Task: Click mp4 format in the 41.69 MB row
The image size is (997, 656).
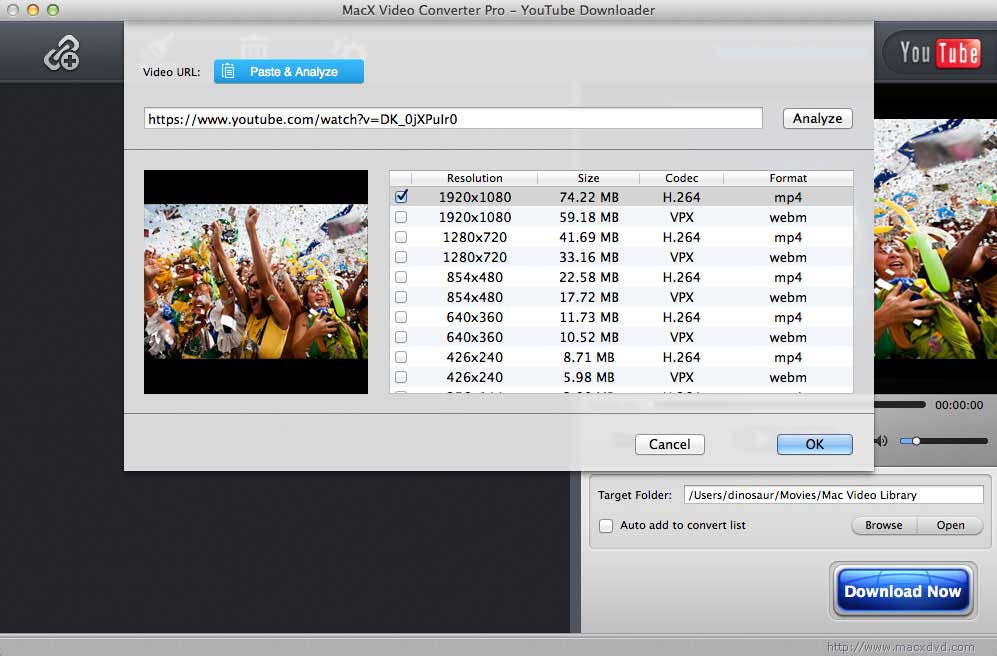Action: (788, 237)
